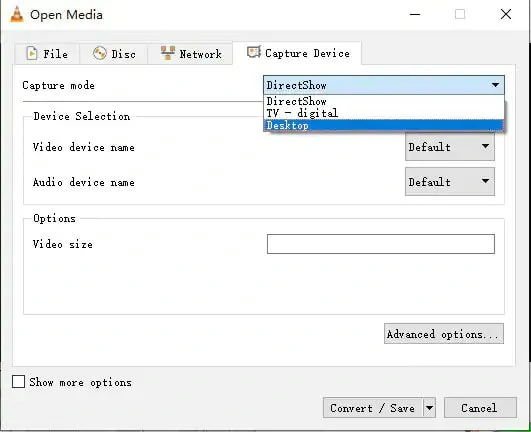
Task: Click the Cancel button
Action: click(x=480, y=408)
